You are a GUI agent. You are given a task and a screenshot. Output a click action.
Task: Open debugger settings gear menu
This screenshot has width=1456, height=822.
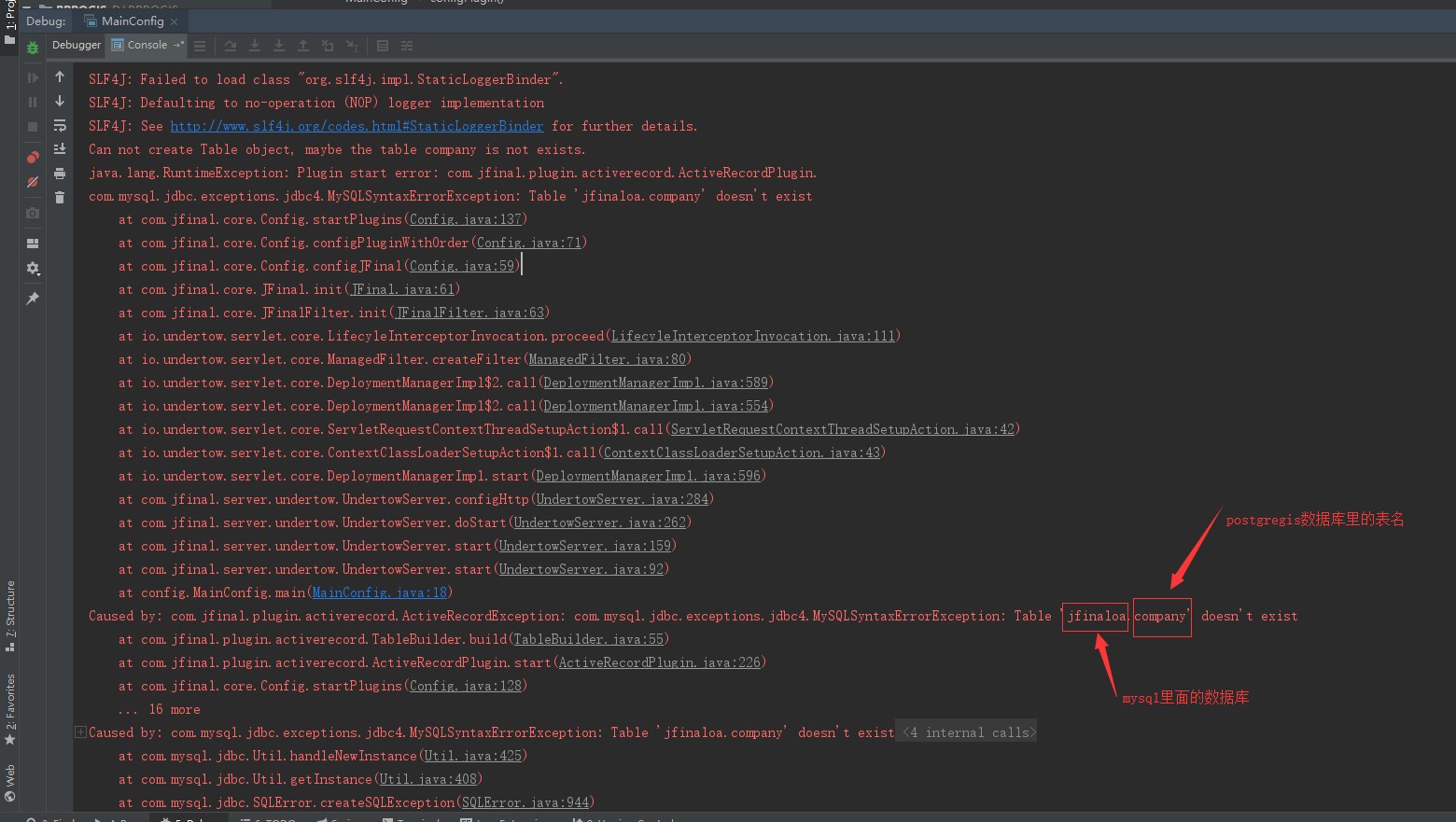[x=33, y=269]
